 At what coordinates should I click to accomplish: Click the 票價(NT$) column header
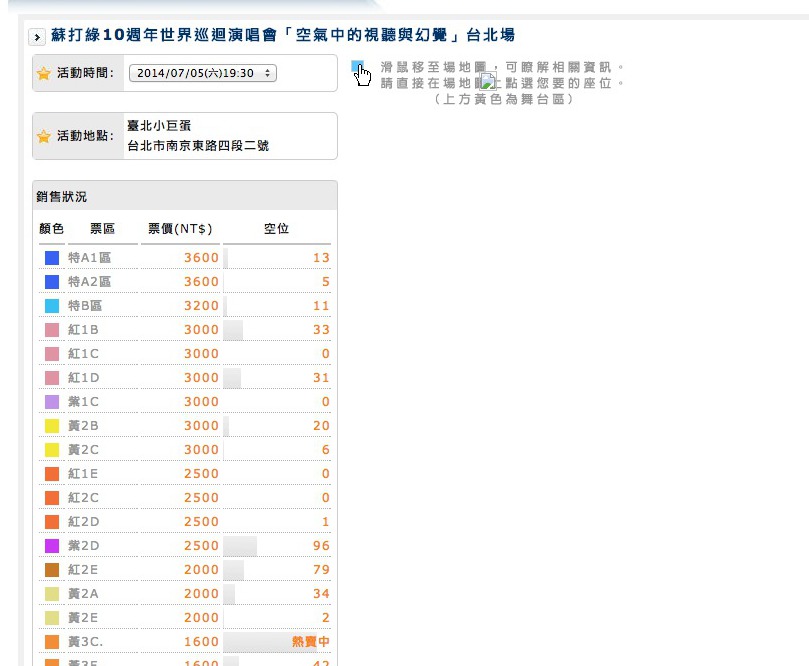(x=180, y=229)
